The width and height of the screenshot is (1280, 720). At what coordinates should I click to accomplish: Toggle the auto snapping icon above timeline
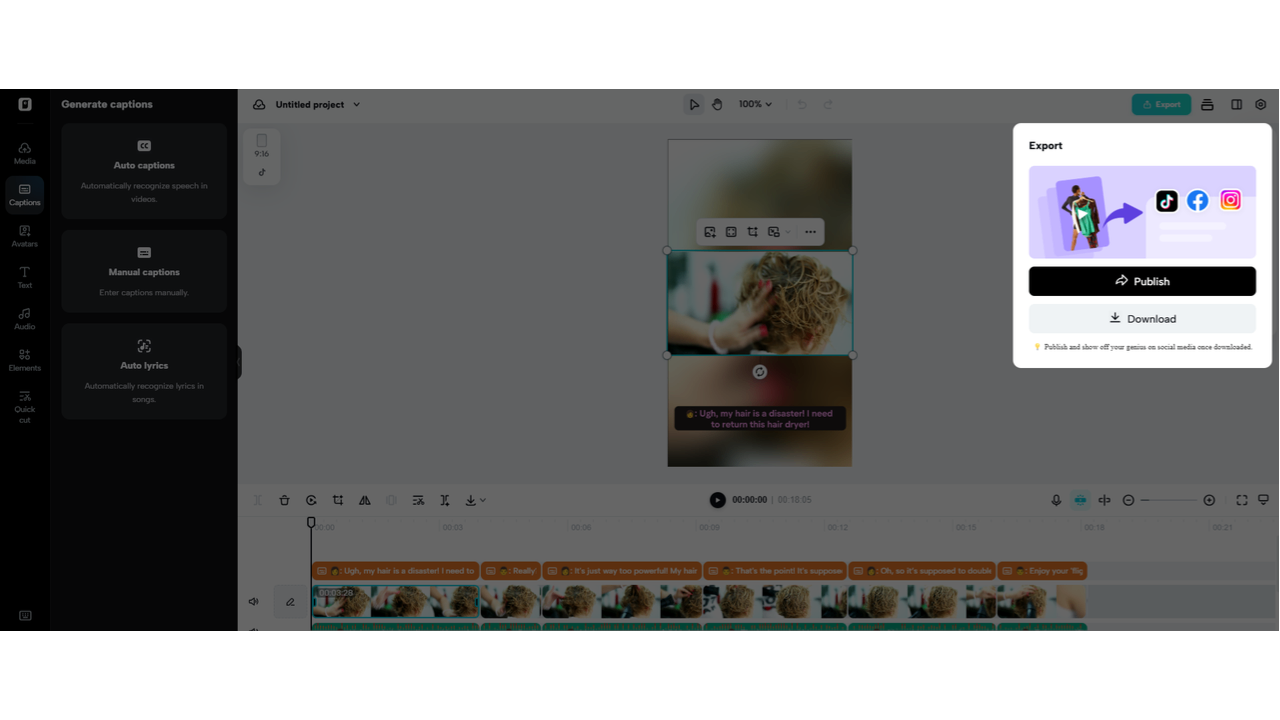coord(1080,500)
